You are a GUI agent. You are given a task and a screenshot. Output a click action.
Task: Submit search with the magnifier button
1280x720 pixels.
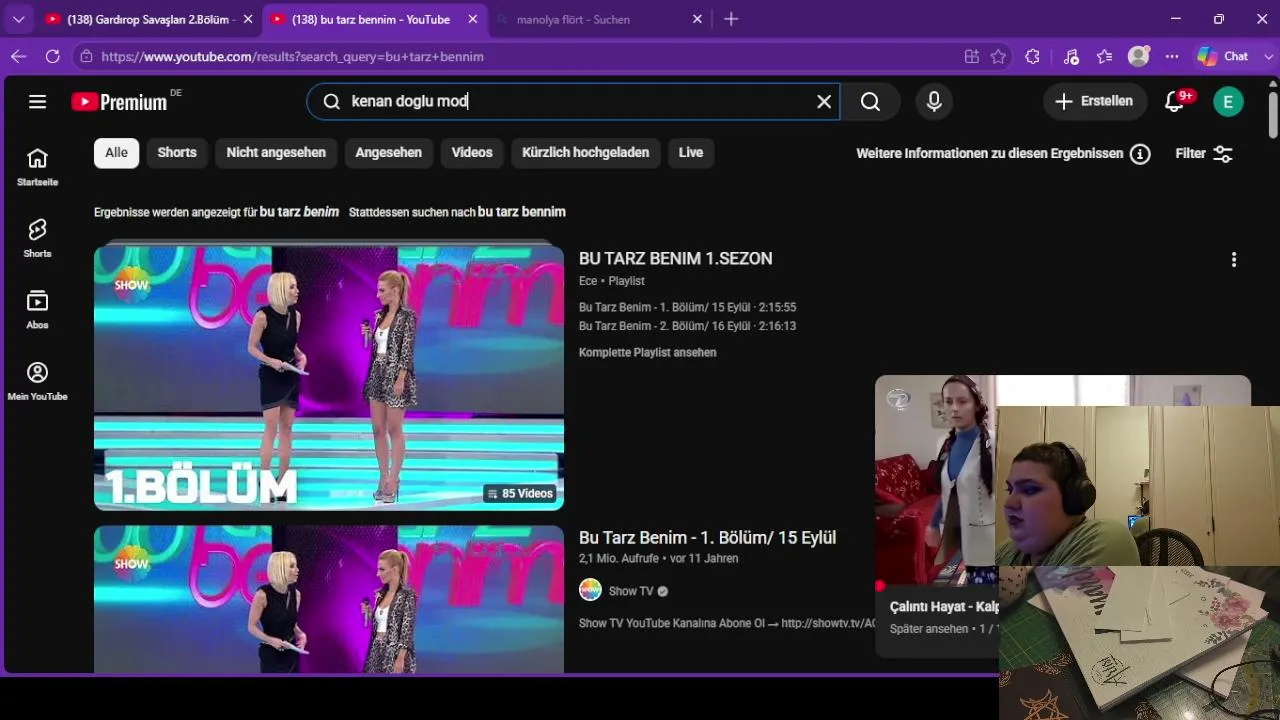point(870,101)
